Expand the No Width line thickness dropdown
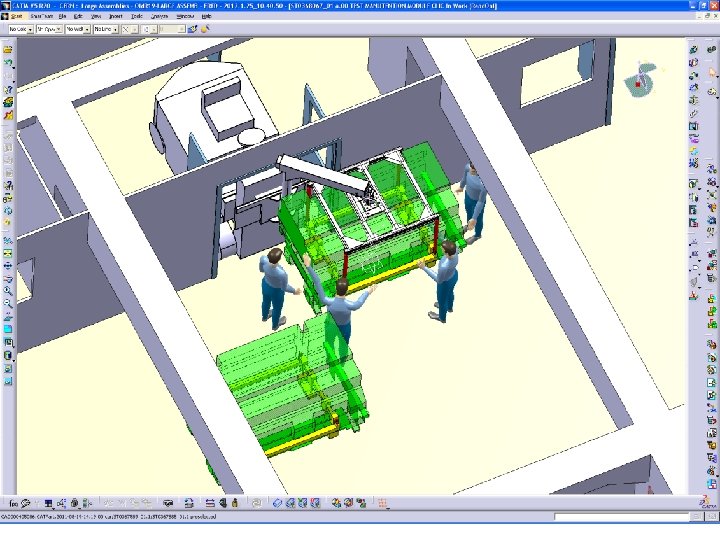 [x=87, y=29]
